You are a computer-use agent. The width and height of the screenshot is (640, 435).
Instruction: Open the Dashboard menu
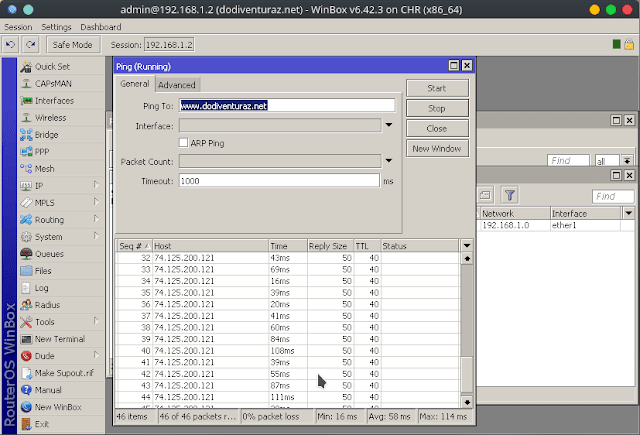point(101,27)
